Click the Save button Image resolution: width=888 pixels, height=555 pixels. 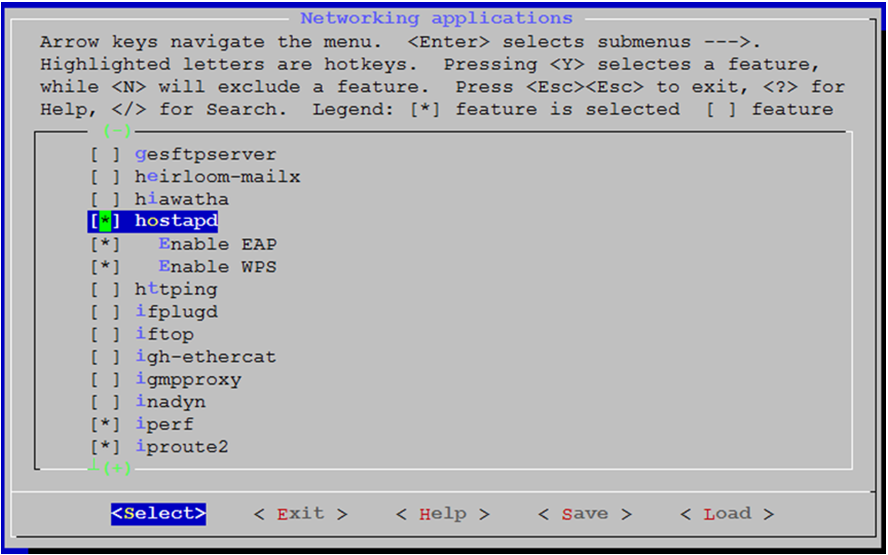tap(584, 514)
